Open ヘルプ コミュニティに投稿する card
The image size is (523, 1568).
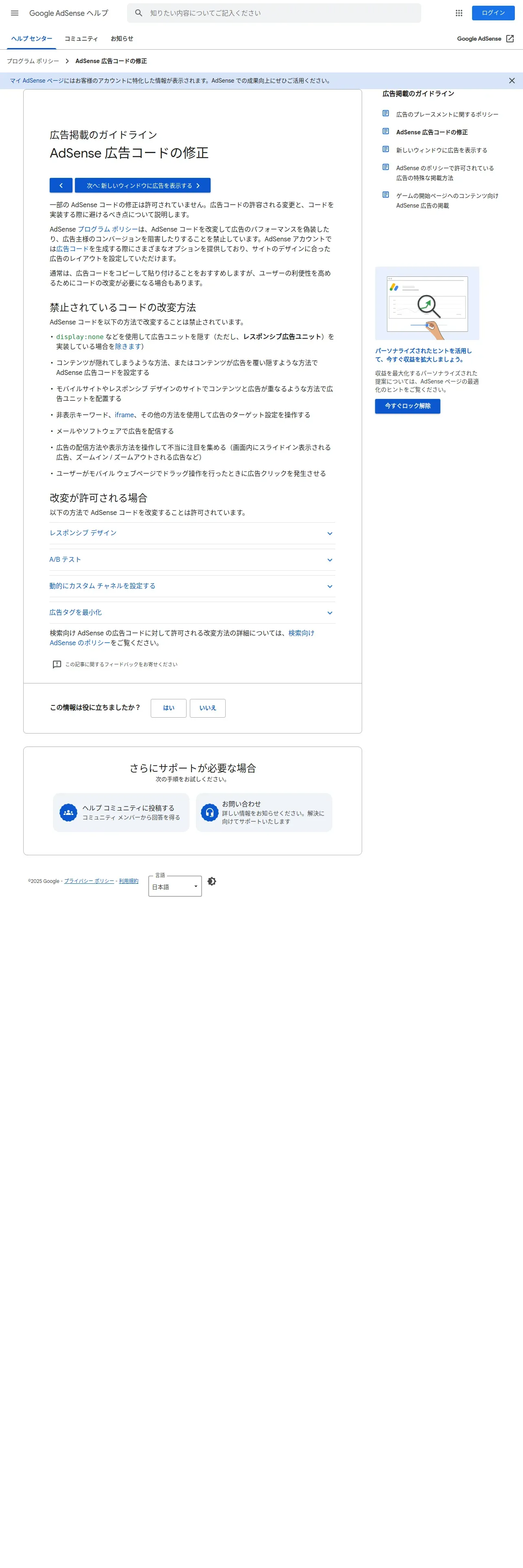coord(121,812)
